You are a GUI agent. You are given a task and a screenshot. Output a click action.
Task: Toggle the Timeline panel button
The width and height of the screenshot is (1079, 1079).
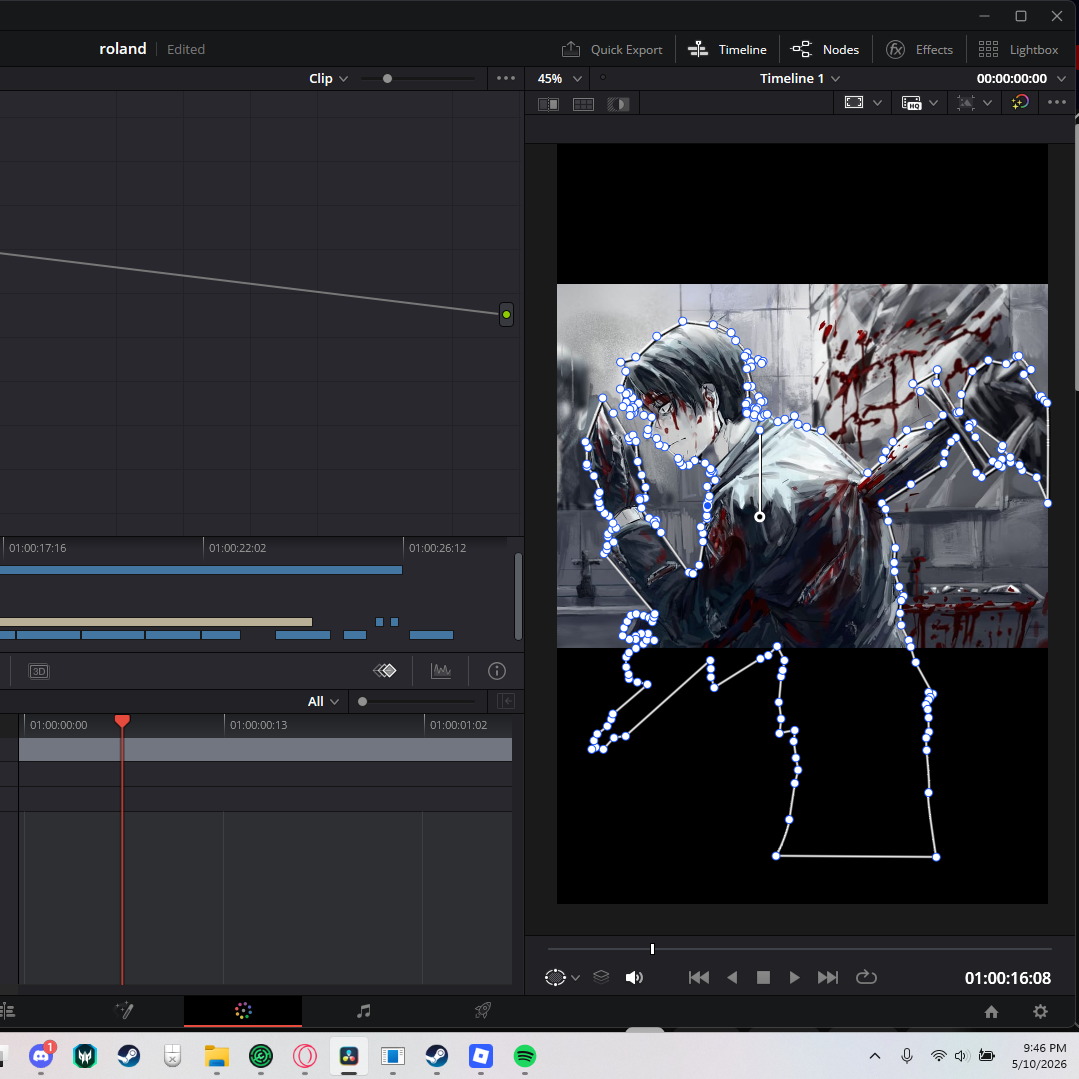coord(727,50)
